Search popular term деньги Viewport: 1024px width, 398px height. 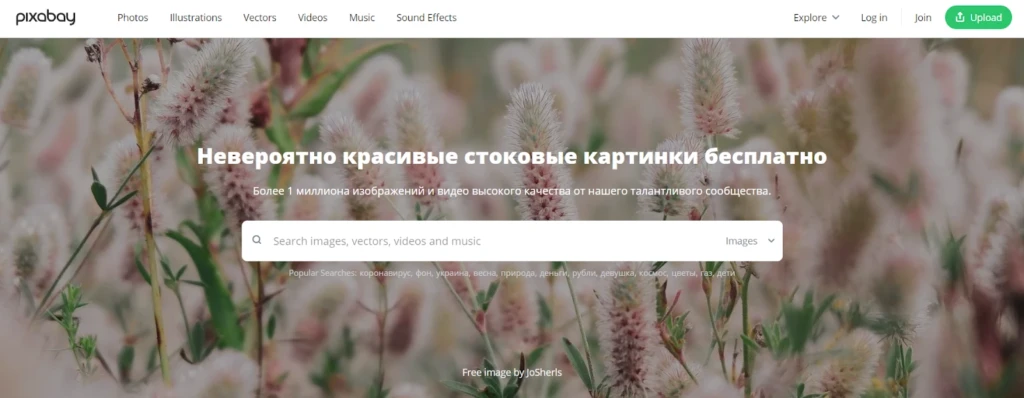click(x=554, y=273)
